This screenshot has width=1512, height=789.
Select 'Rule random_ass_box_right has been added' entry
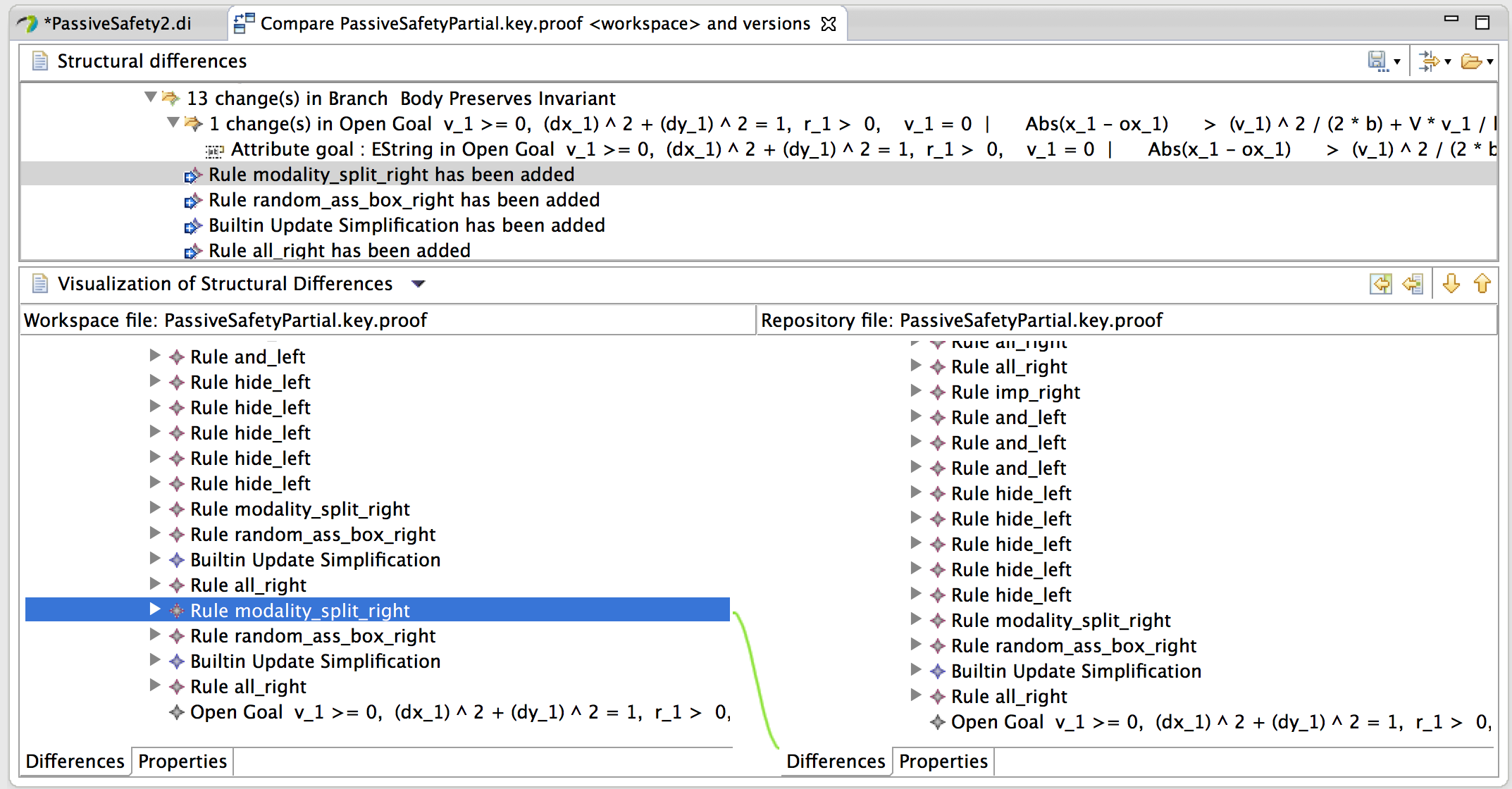pos(404,200)
